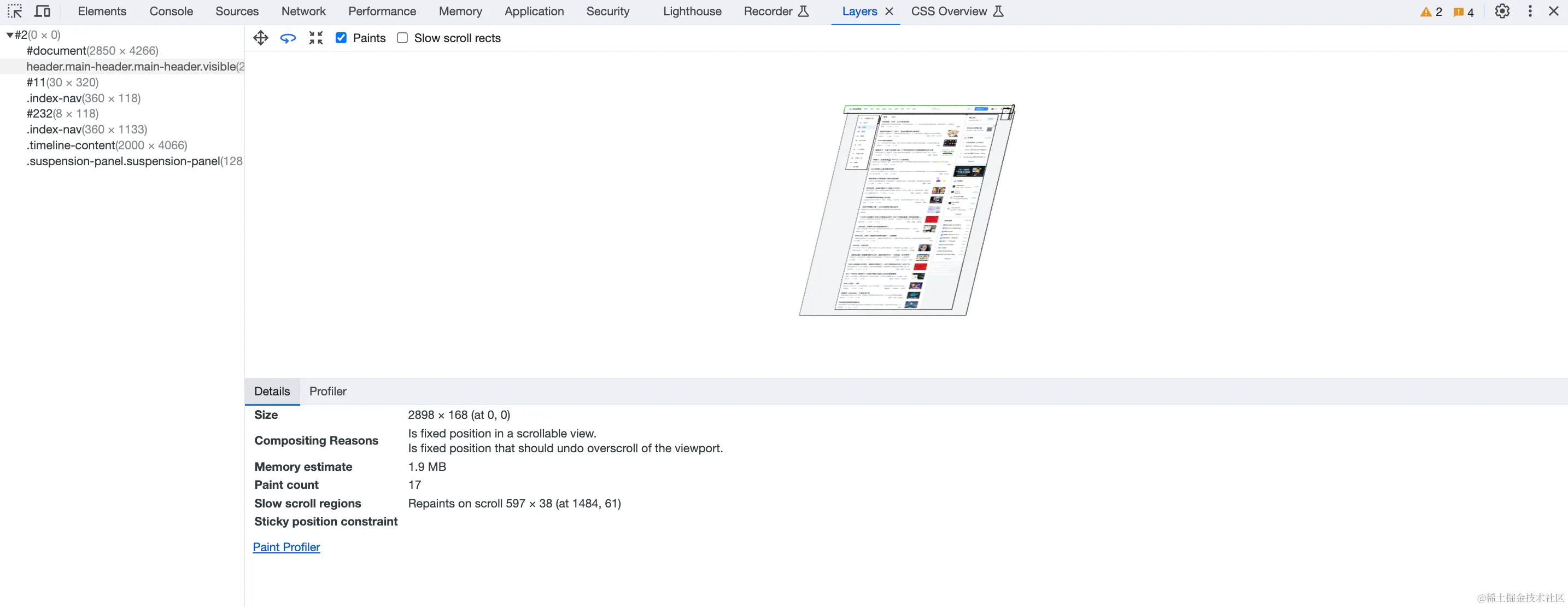Viewport: 1568px width, 607px height.
Task: Click the 3D page layer preview
Action: point(907,210)
